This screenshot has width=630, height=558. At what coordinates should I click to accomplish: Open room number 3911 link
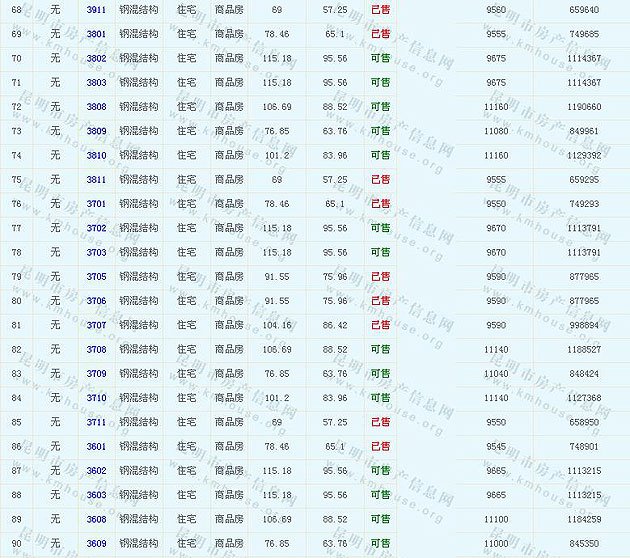click(96, 9)
